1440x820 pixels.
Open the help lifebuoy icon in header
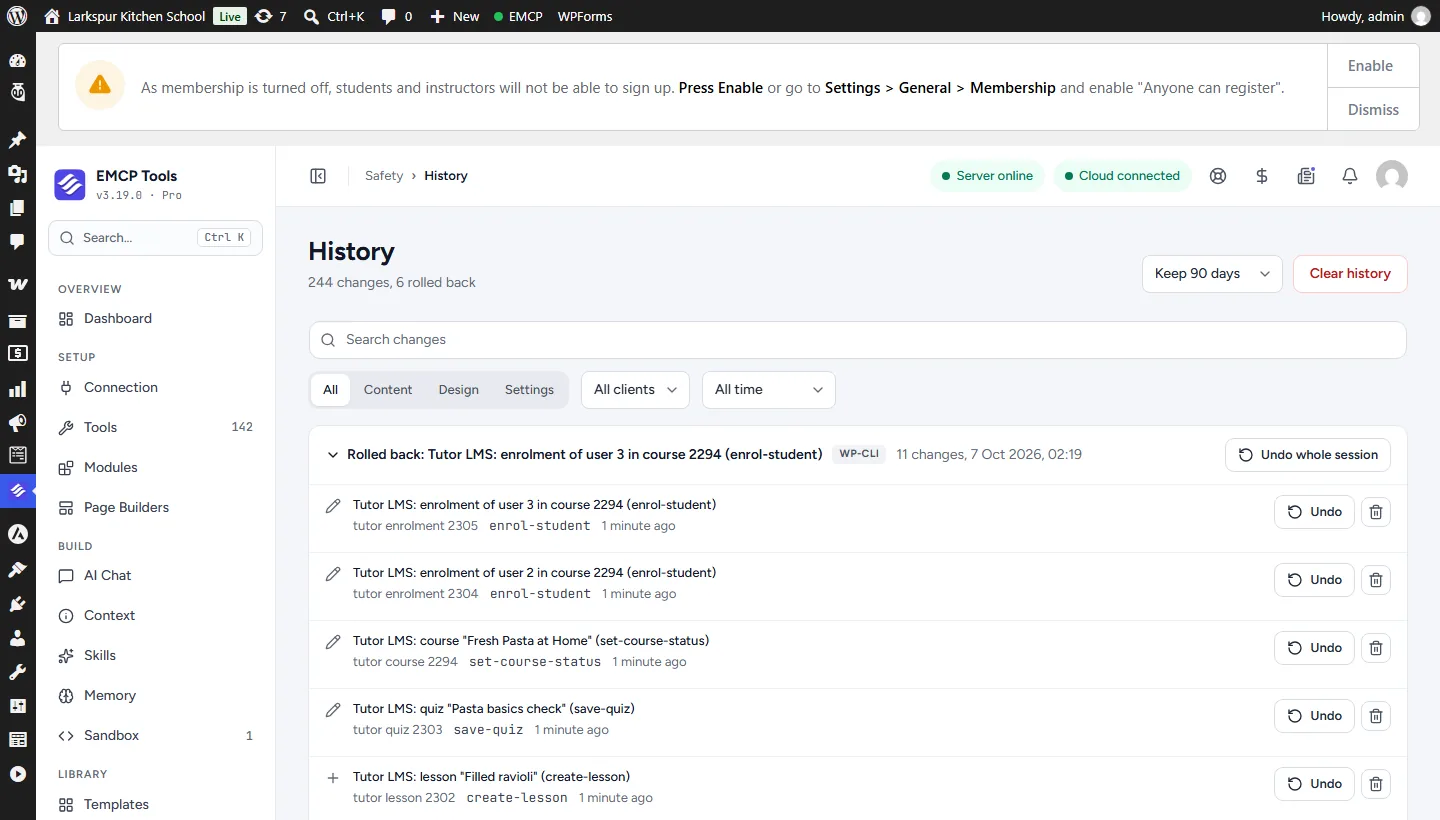[x=1217, y=176]
